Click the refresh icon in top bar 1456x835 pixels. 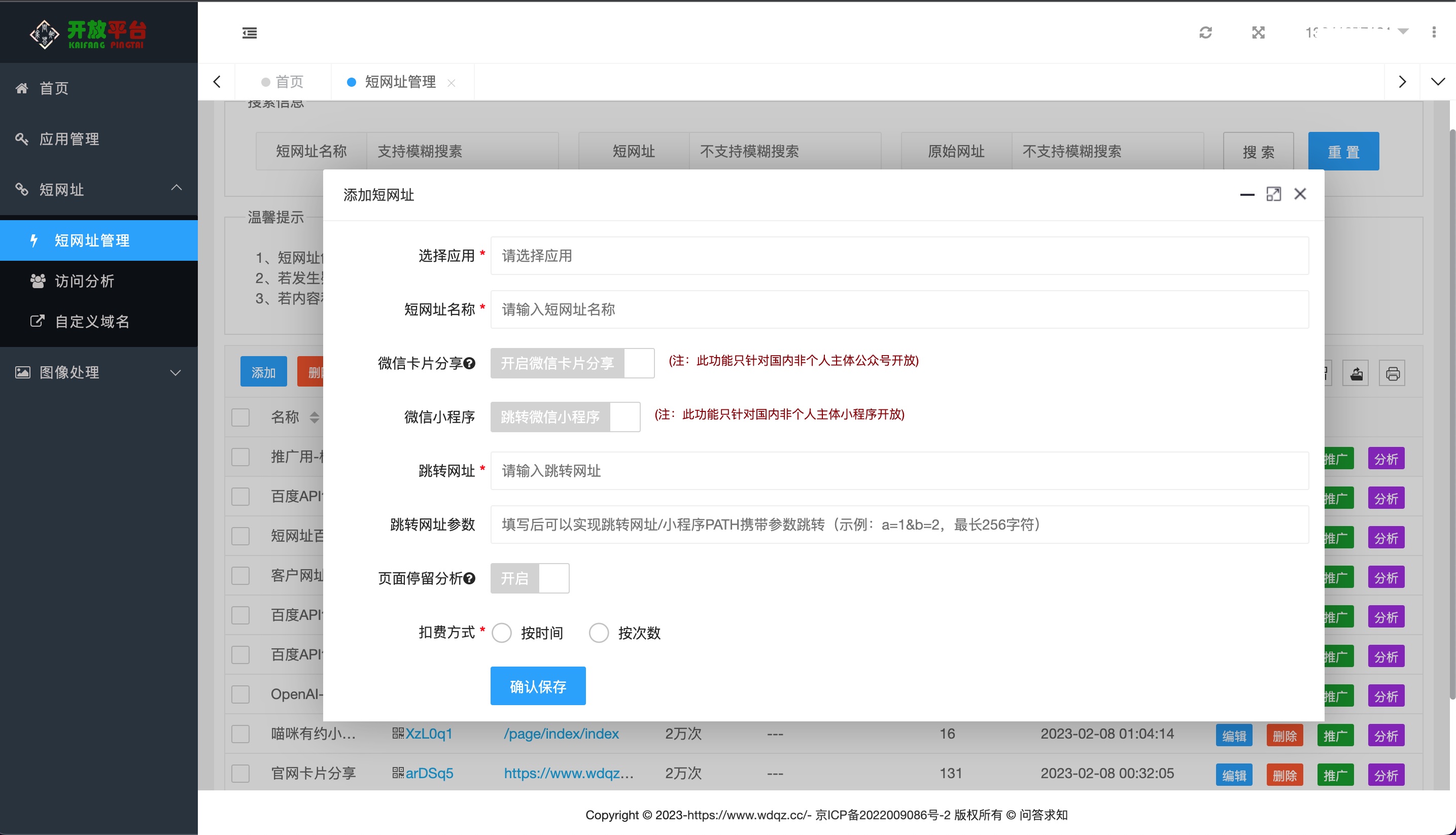tap(1205, 32)
